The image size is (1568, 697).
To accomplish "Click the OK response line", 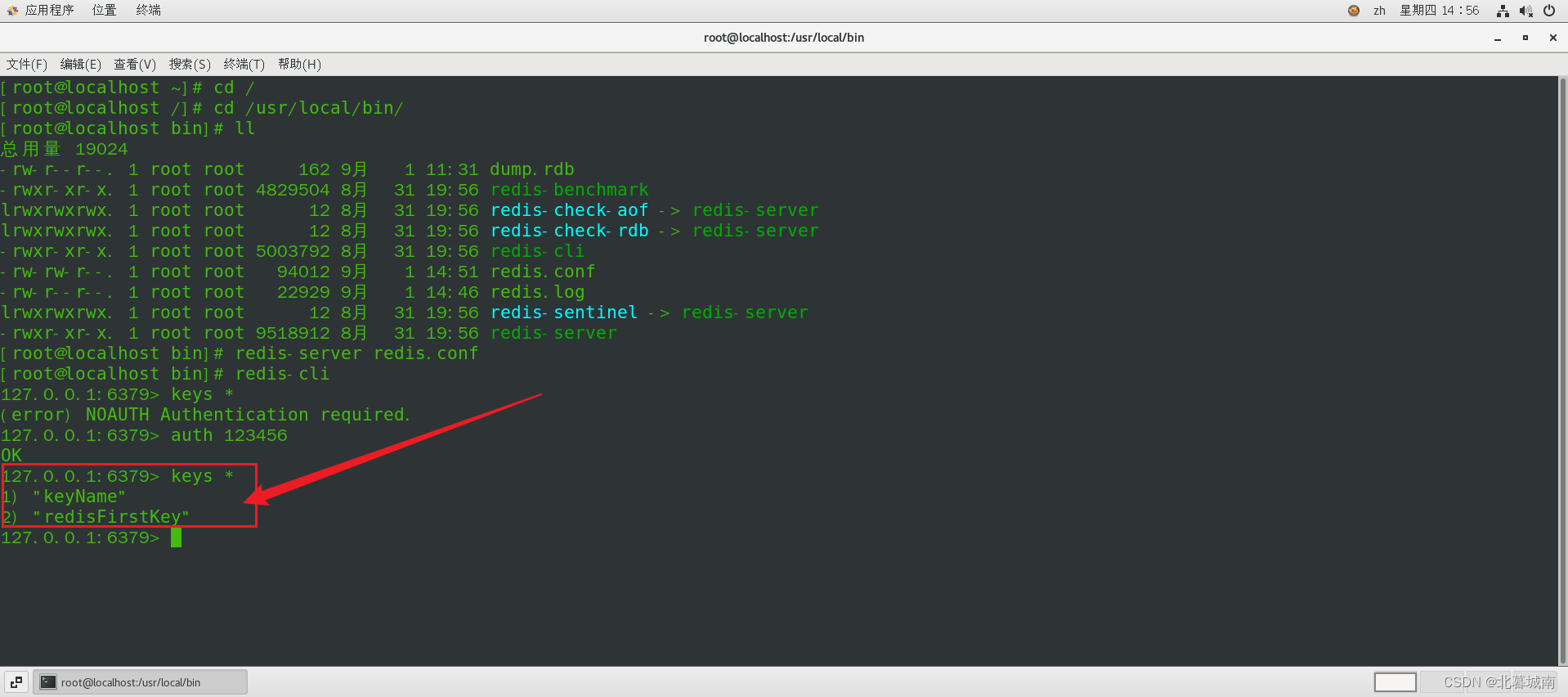I will tap(11, 456).
